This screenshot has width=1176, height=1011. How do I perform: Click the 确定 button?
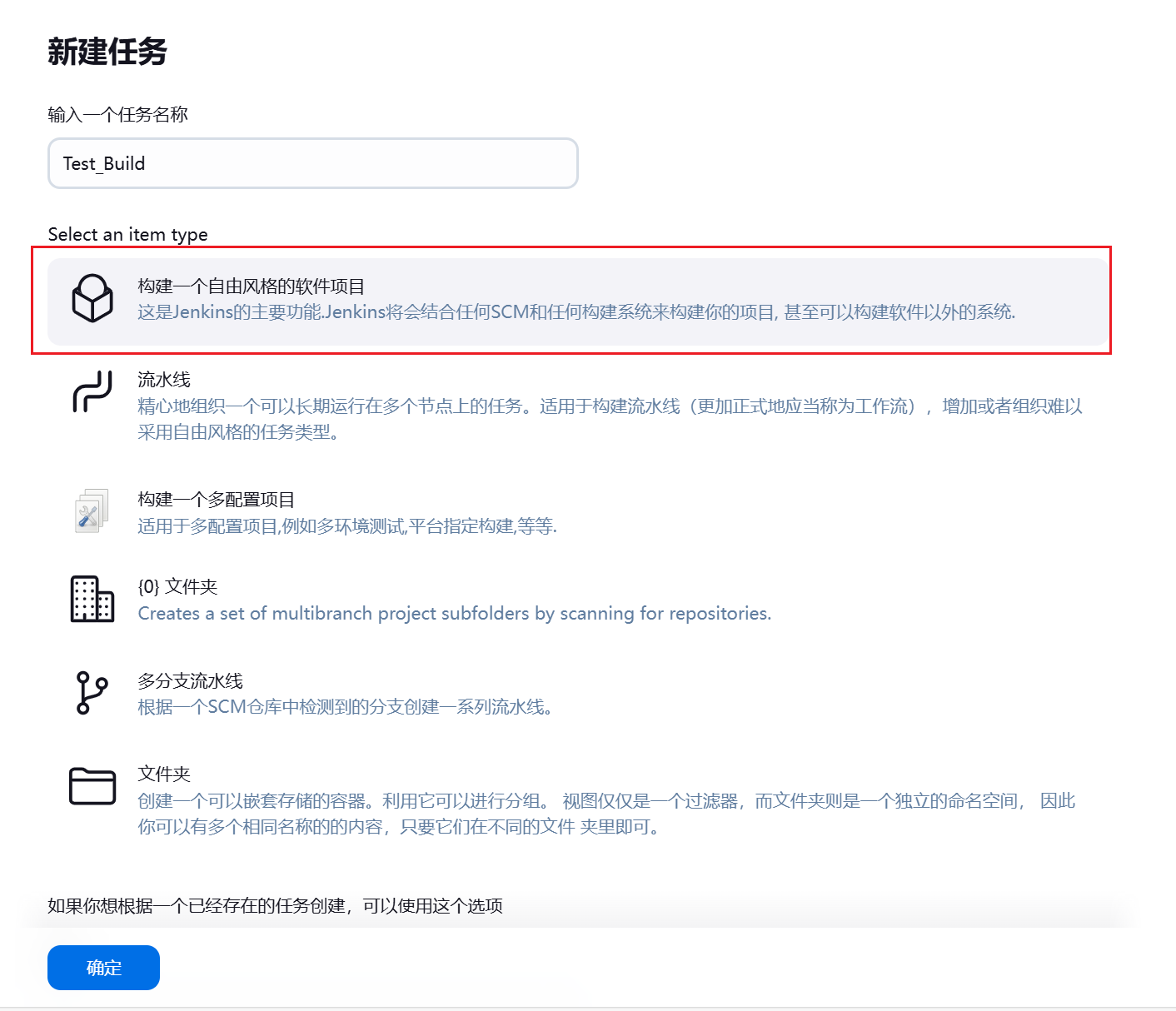pyautogui.click(x=103, y=968)
